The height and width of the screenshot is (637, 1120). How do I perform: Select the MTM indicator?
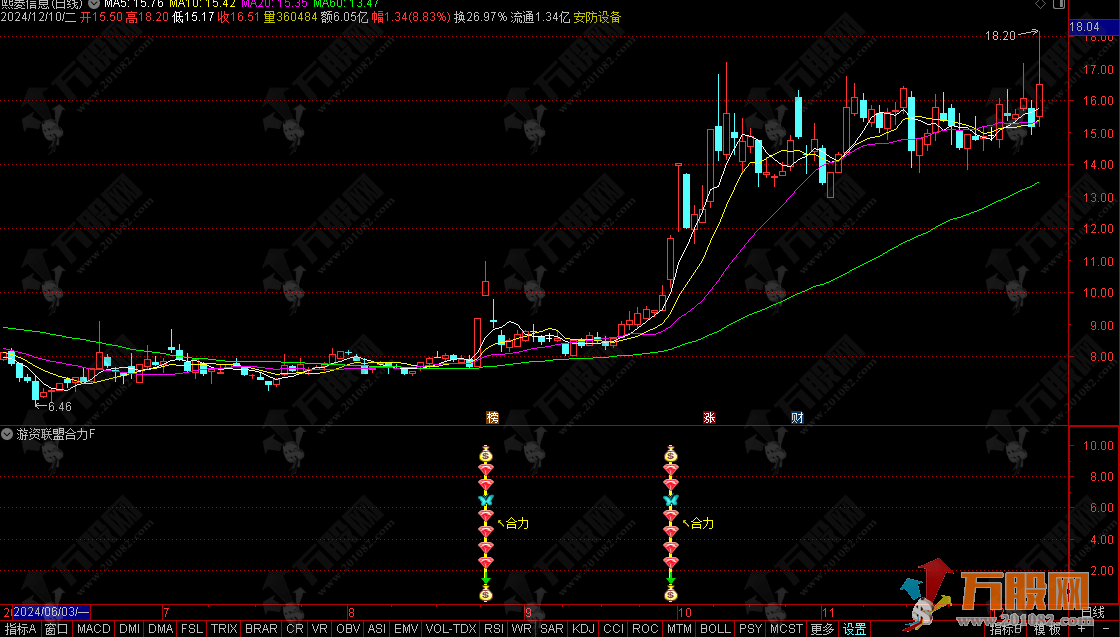click(679, 629)
